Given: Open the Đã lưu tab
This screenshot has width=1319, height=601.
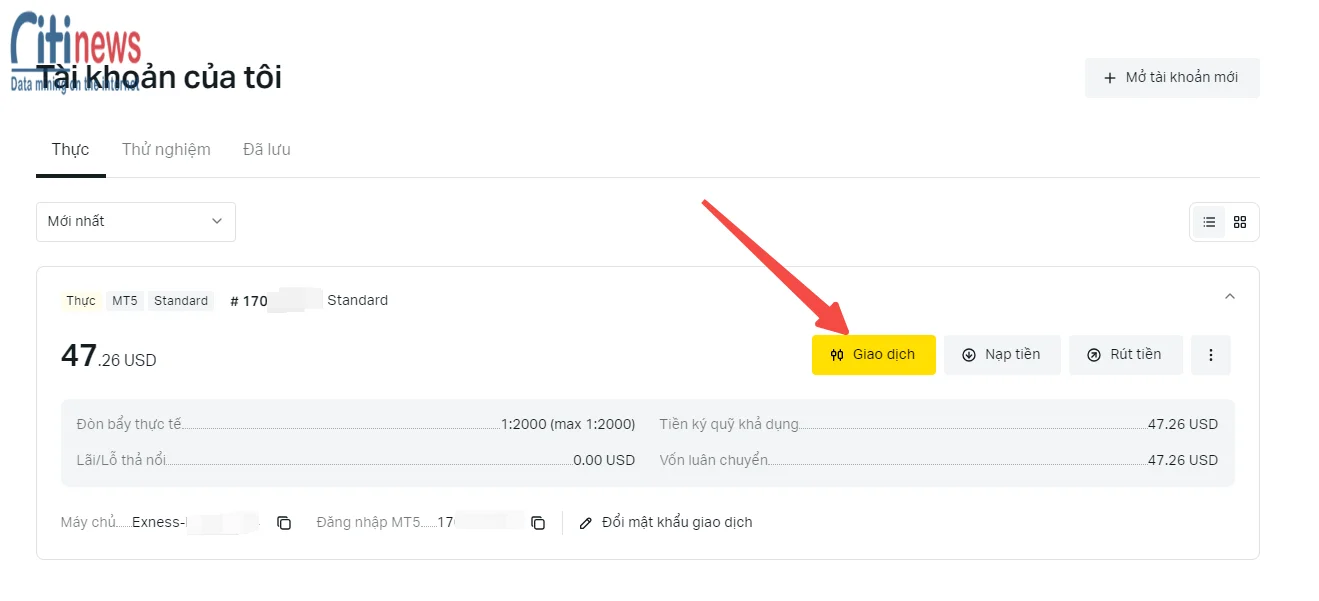Looking at the screenshot, I should coord(267,150).
